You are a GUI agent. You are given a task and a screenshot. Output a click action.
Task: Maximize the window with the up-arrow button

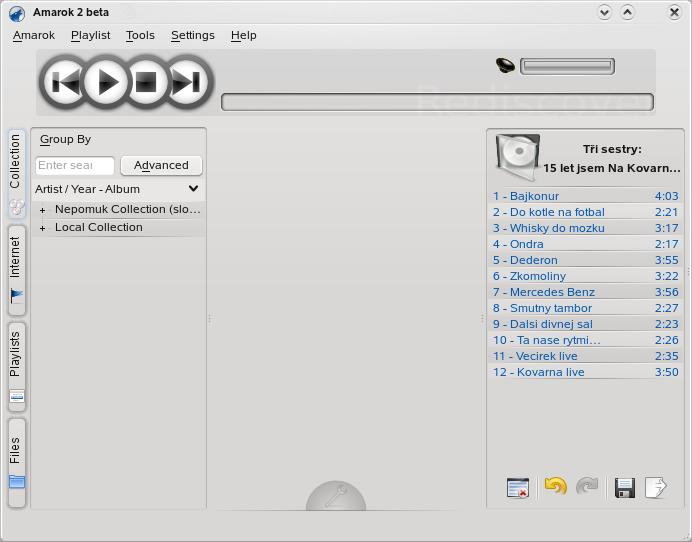coord(628,12)
